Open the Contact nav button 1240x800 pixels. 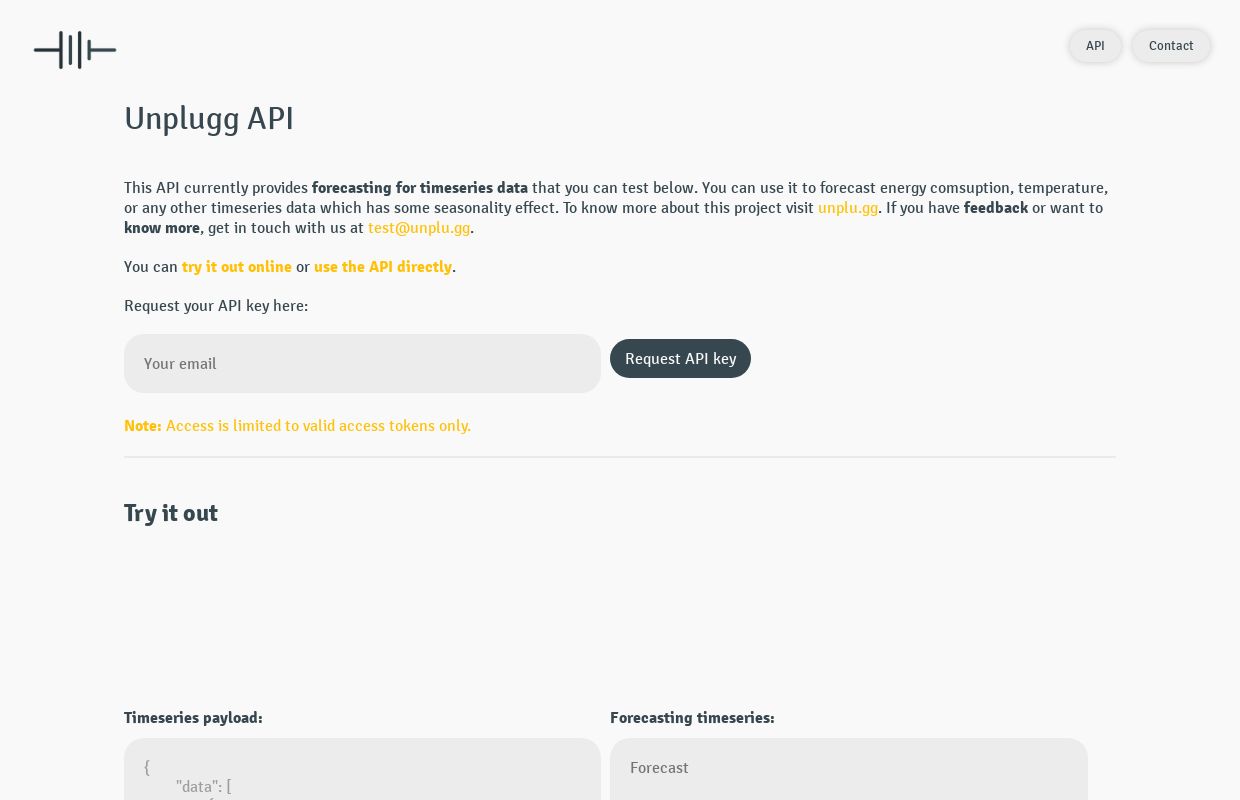1171,46
